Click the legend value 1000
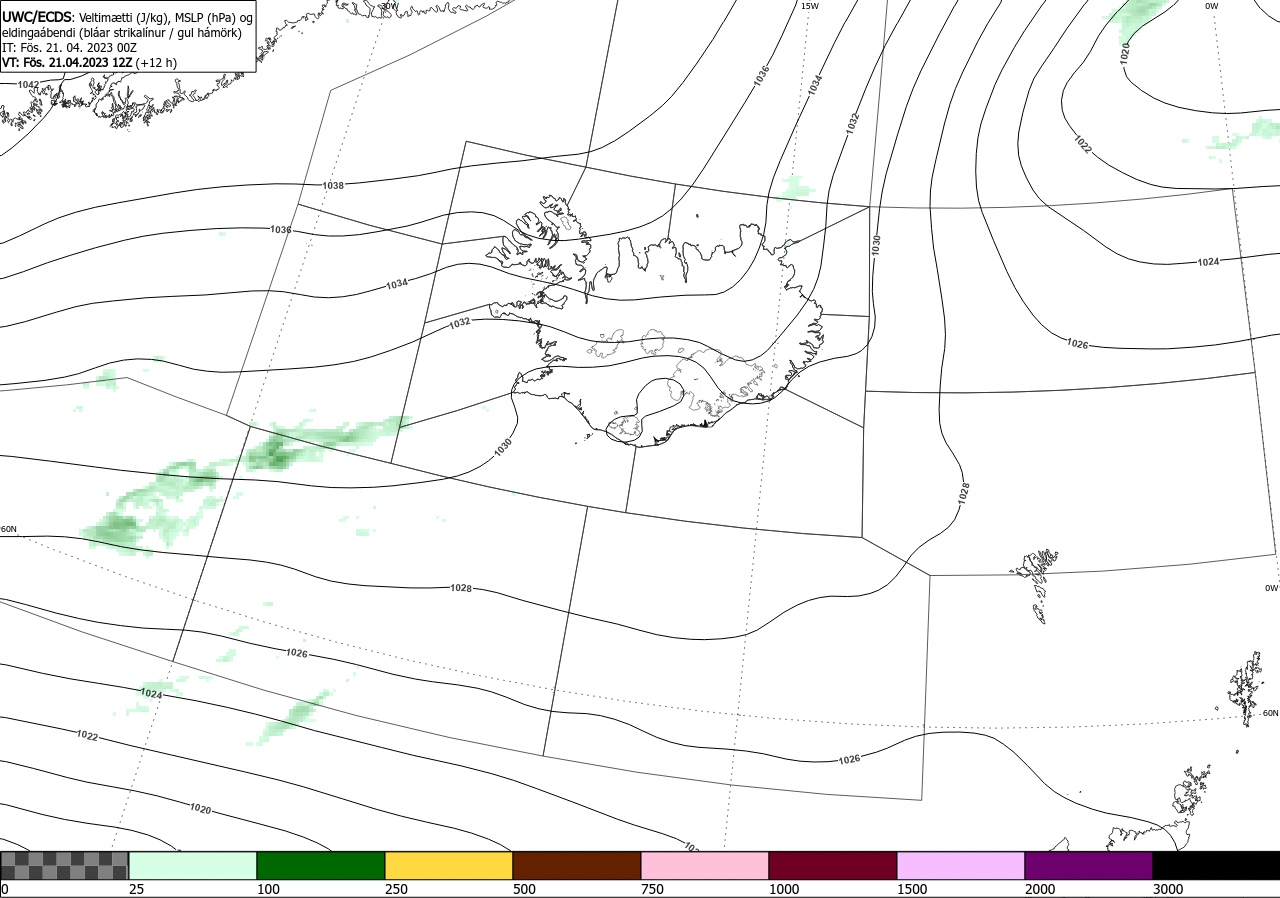Image resolution: width=1280 pixels, height=898 pixels. tap(784, 889)
